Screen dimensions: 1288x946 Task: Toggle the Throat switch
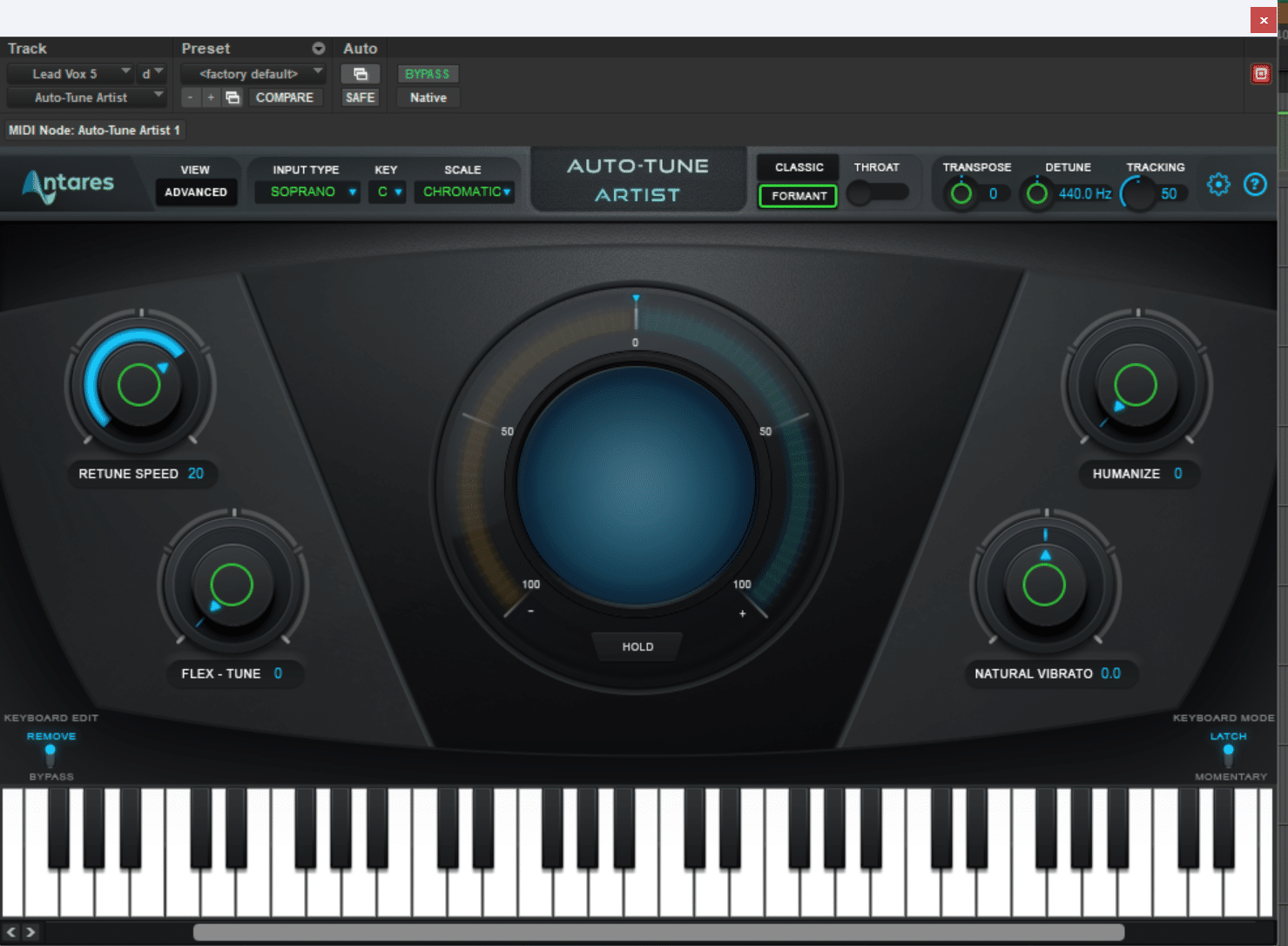(x=877, y=193)
